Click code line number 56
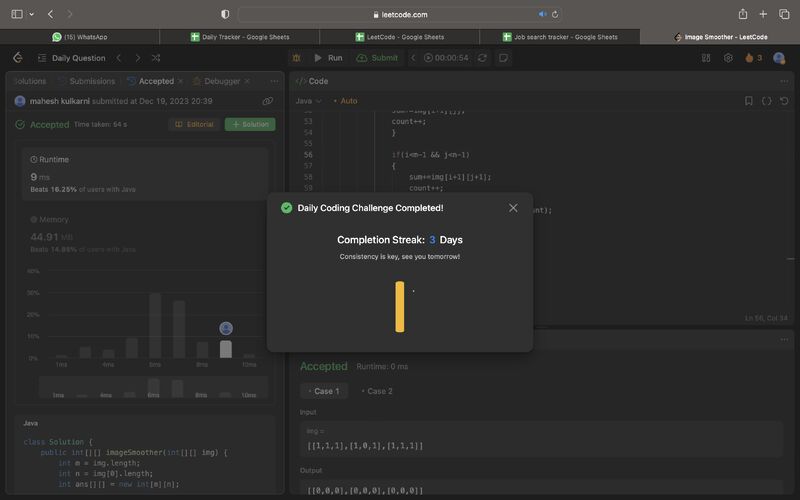Image resolution: width=800 pixels, height=500 pixels. coord(308,155)
